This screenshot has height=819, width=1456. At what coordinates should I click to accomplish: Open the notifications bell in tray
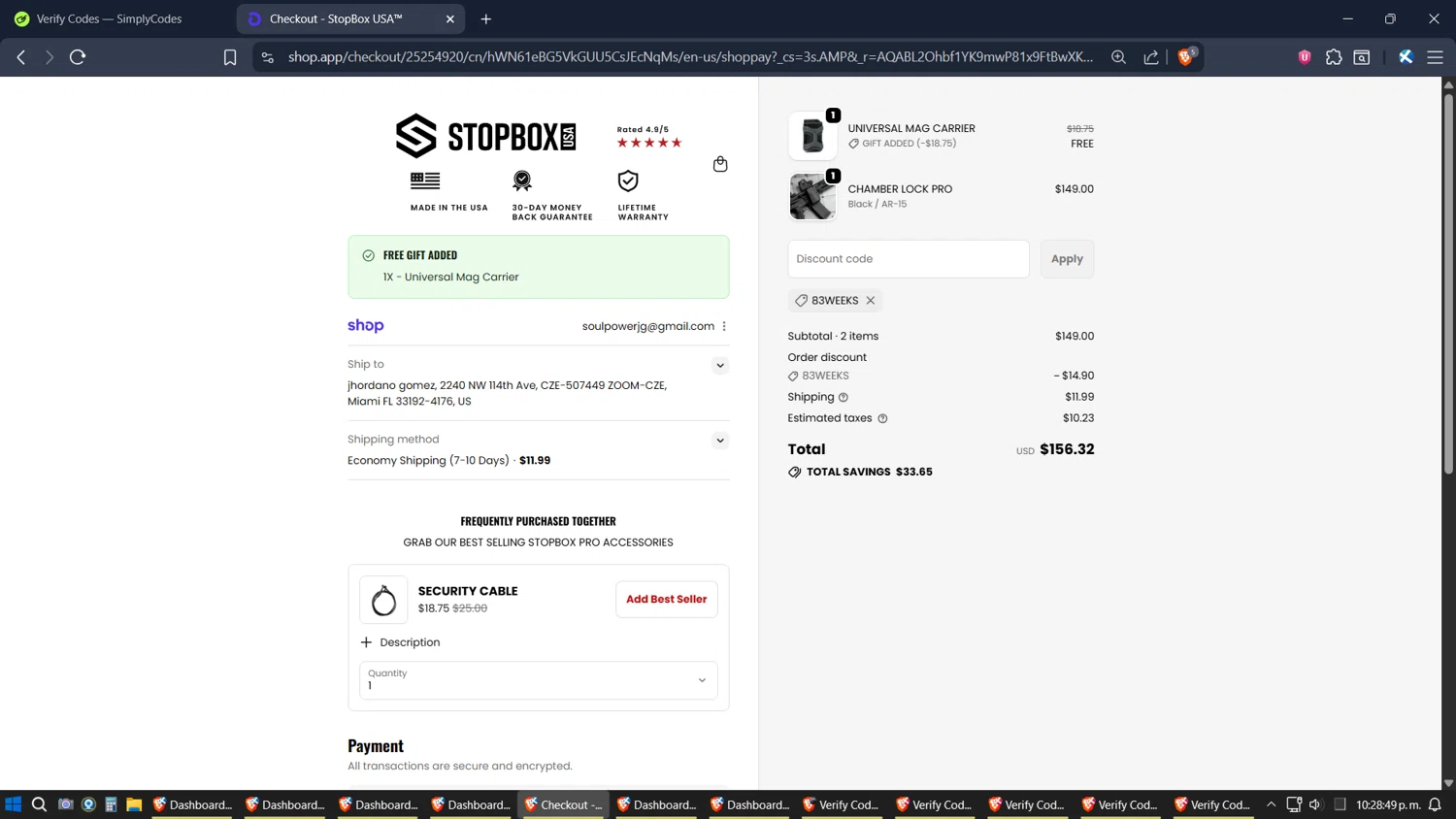coord(1435,804)
